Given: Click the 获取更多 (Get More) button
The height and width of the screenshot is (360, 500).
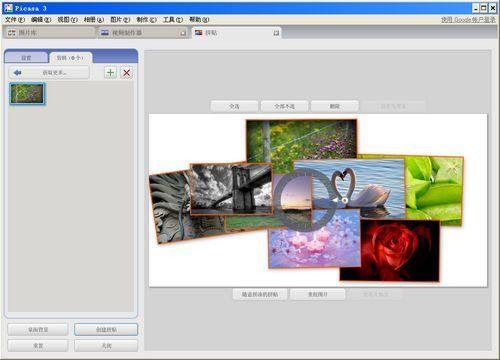Looking at the screenshot, I should (49, 72).
